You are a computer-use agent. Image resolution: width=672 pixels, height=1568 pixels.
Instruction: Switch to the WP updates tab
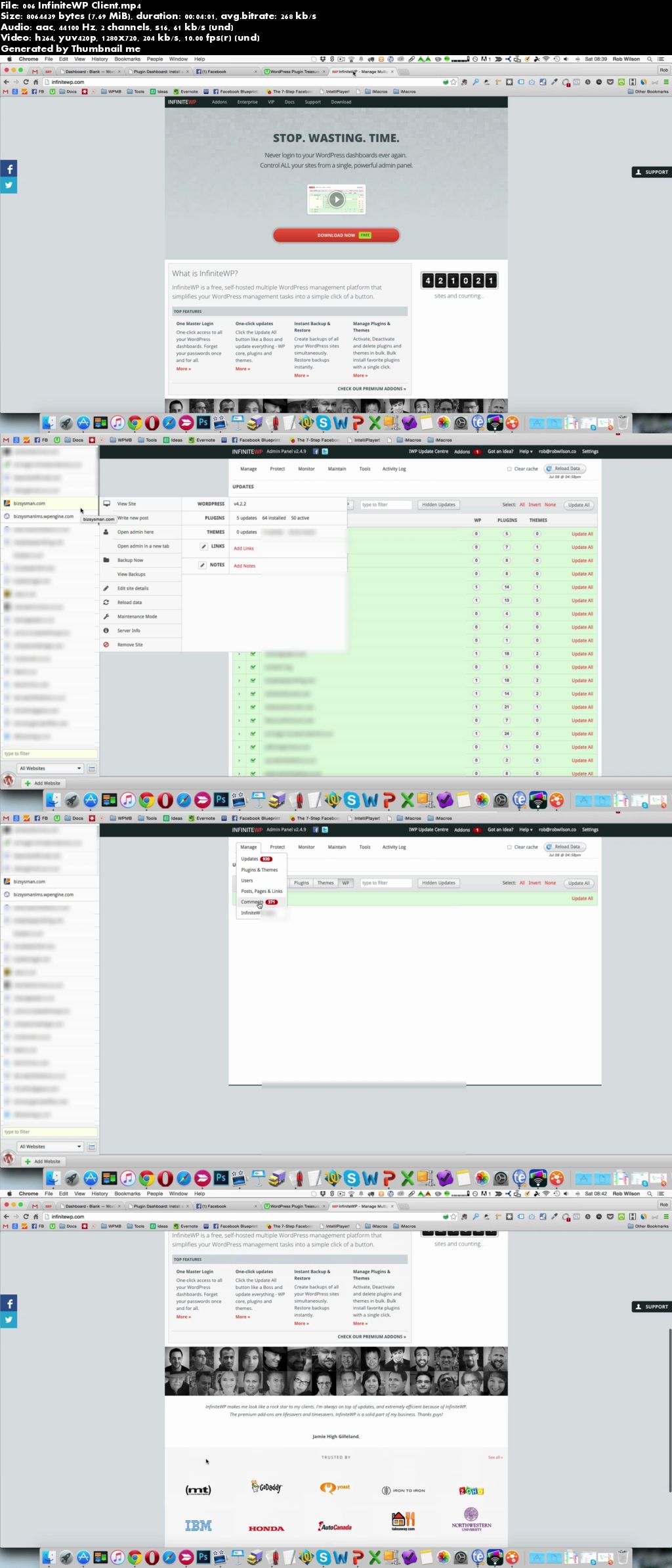(346, 883)
